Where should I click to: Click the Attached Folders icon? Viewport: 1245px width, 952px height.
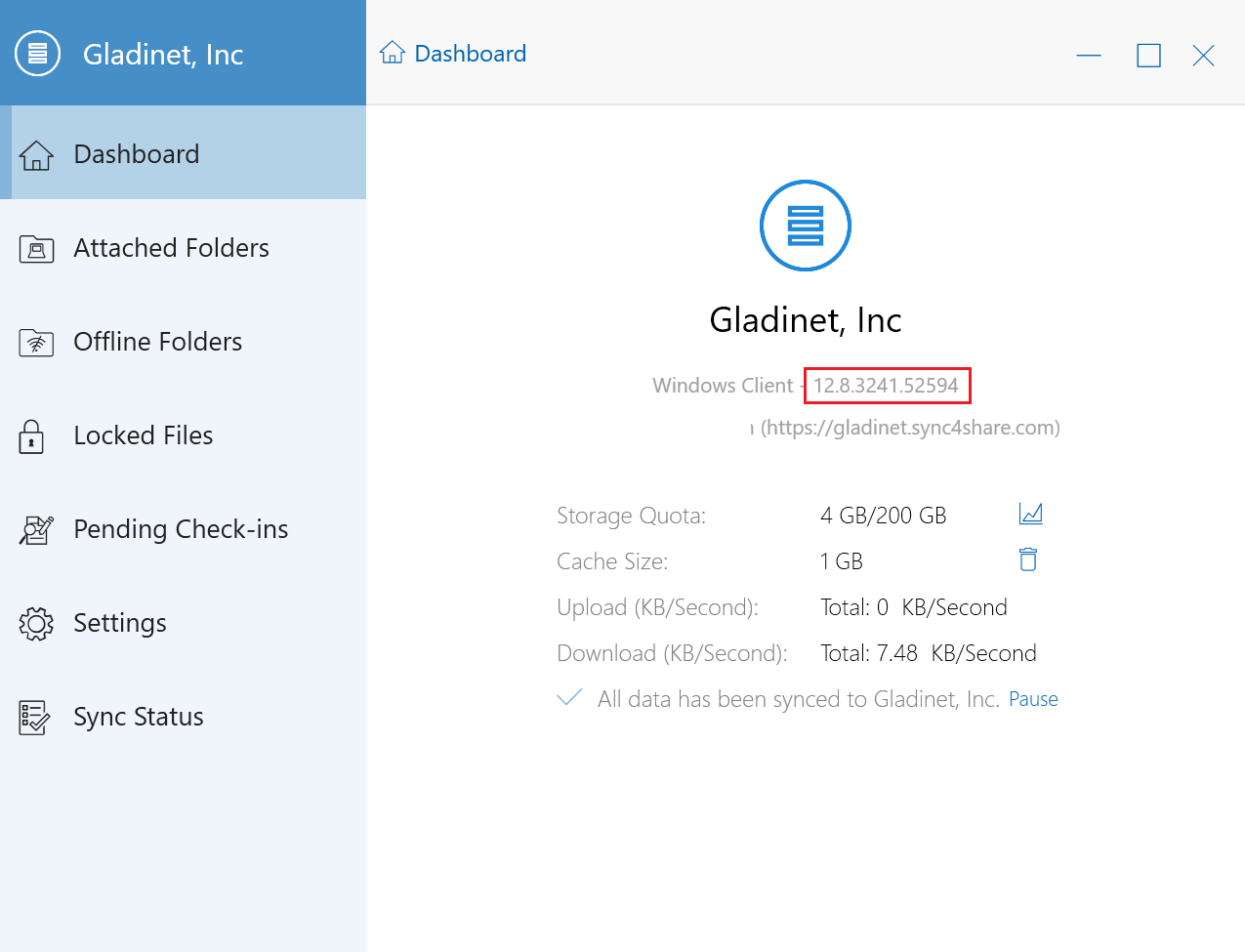point(36,249)
